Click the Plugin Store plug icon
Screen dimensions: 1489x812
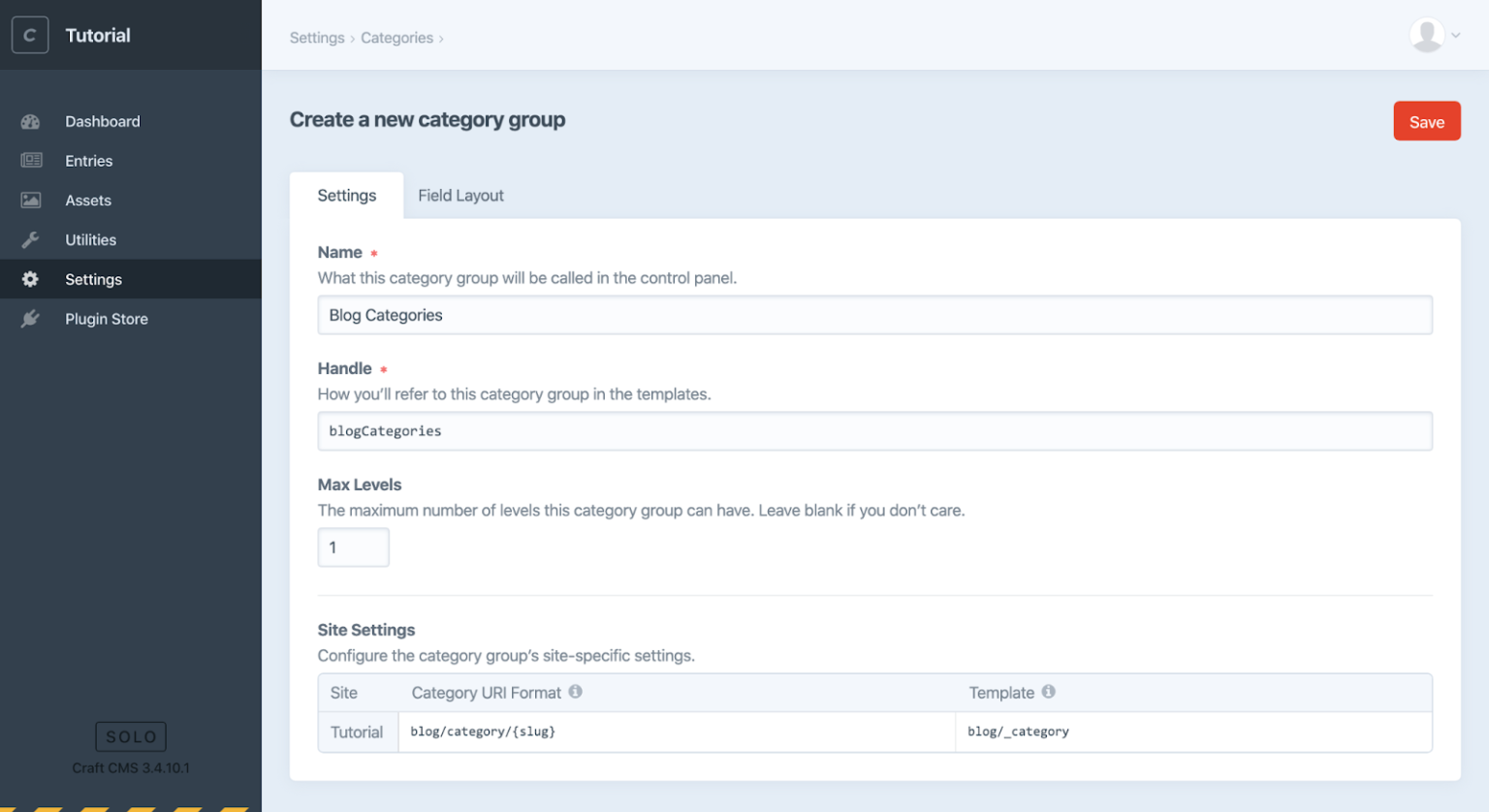[x=31, y=319]
